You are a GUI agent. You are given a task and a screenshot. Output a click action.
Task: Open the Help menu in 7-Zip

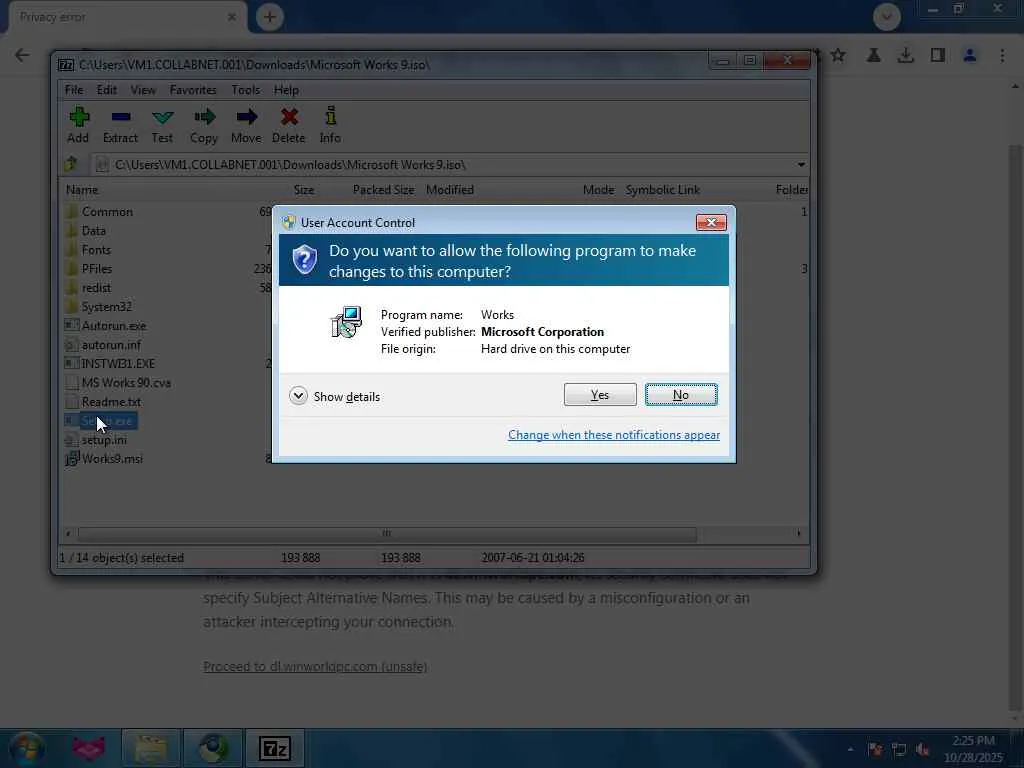(286, 90)
